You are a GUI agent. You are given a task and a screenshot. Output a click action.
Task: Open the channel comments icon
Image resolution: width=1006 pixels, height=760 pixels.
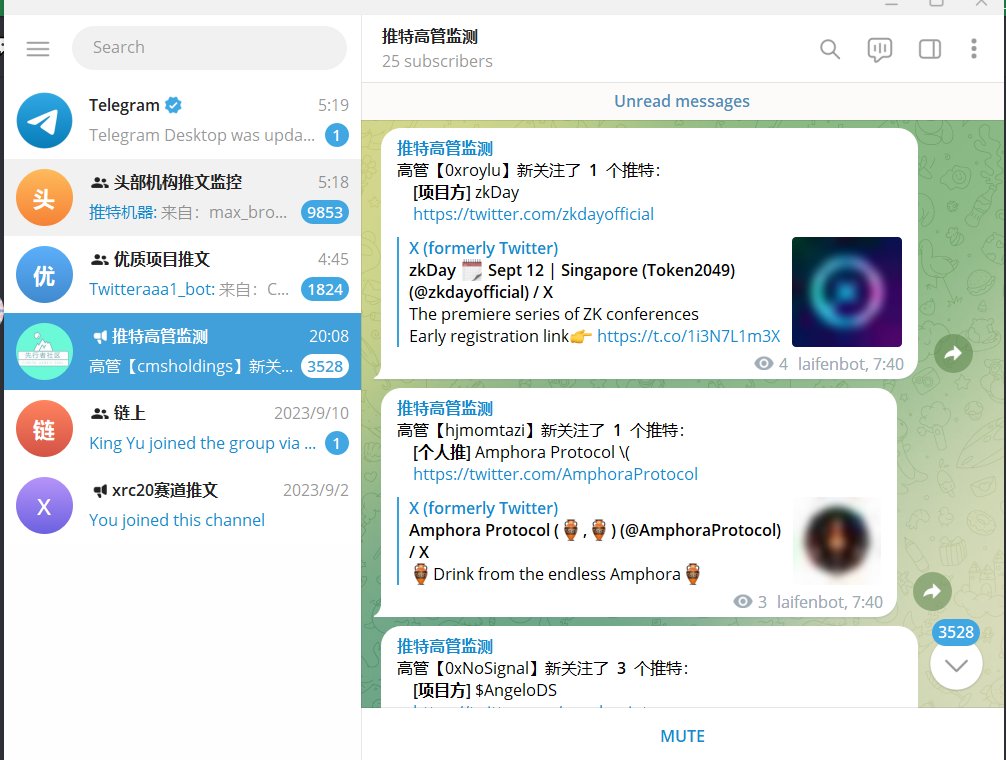click(880, 49)
